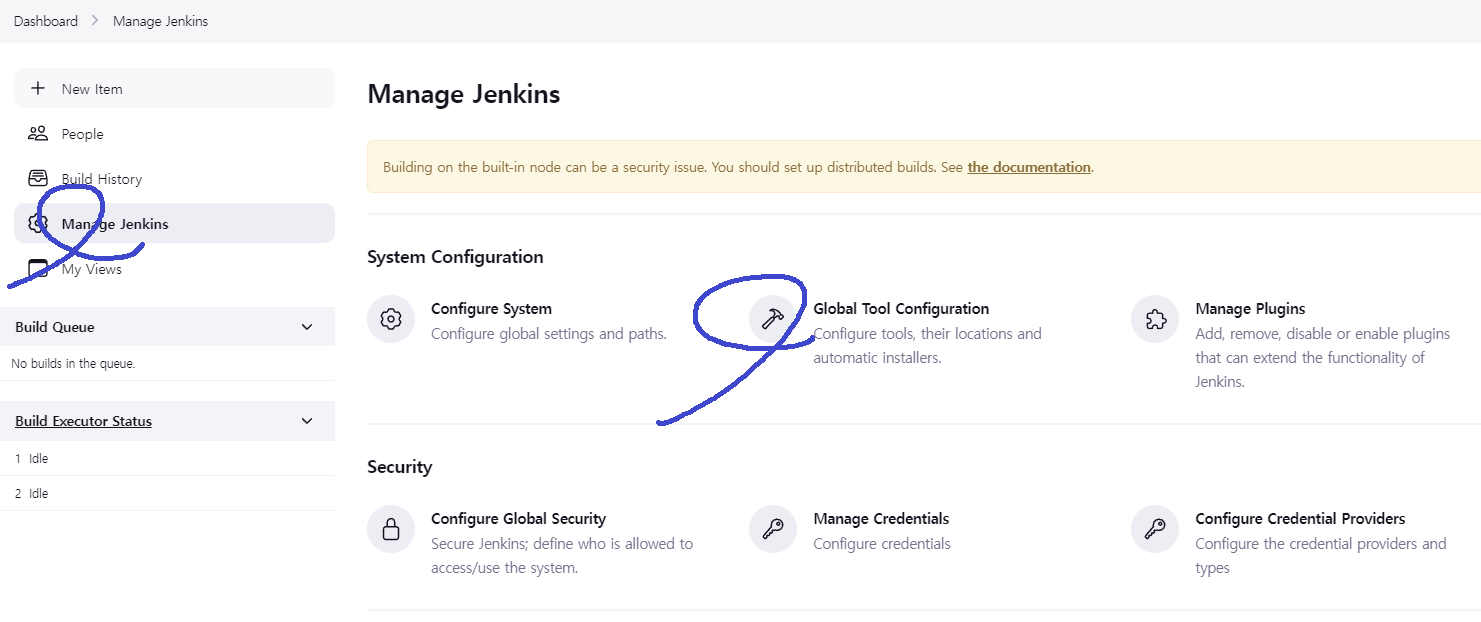Click the breadcrumb separator arrow after Dashboard

pyautogui.click(x=95, y=21)
